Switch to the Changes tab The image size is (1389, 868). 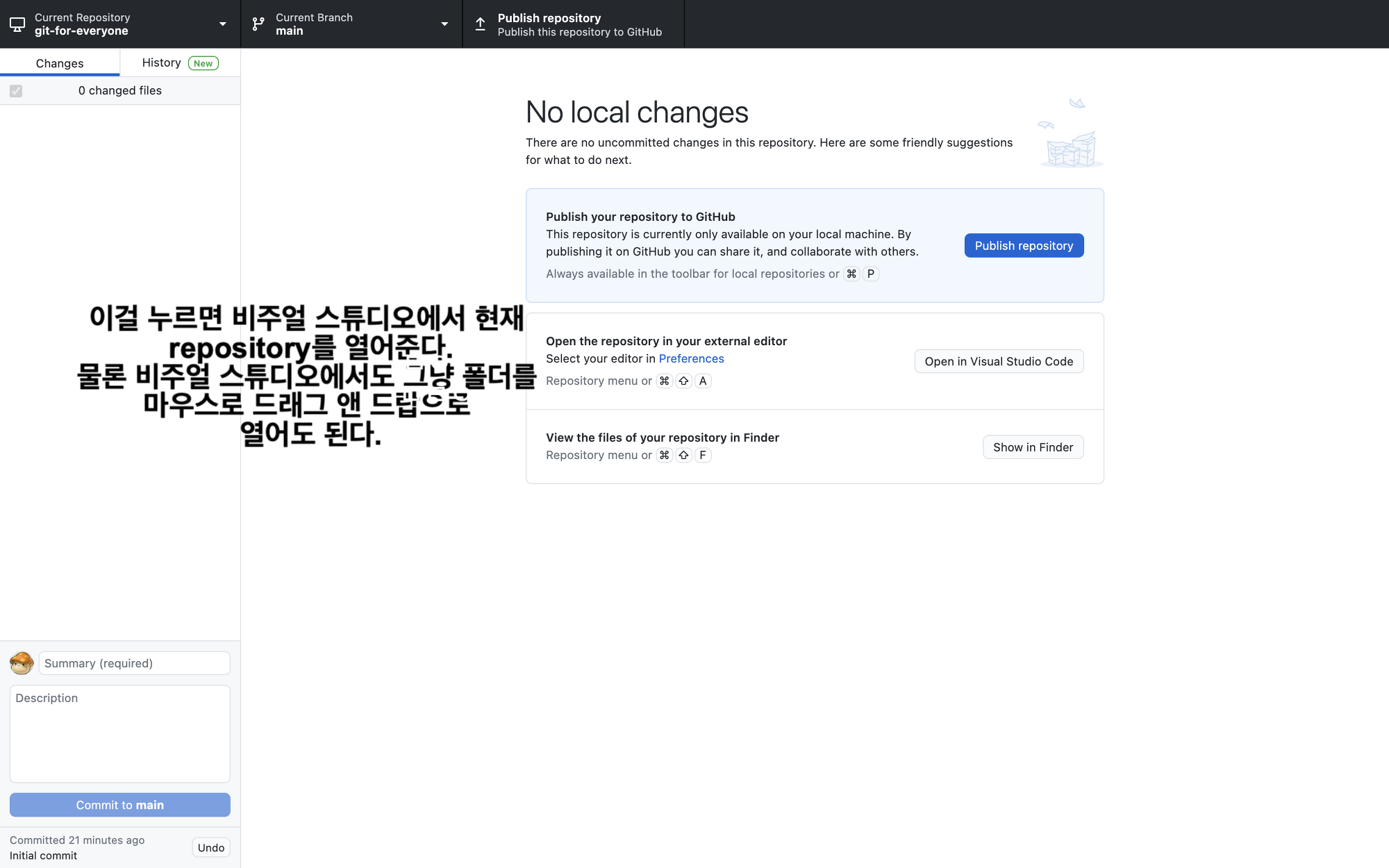[x=60, y=63]
